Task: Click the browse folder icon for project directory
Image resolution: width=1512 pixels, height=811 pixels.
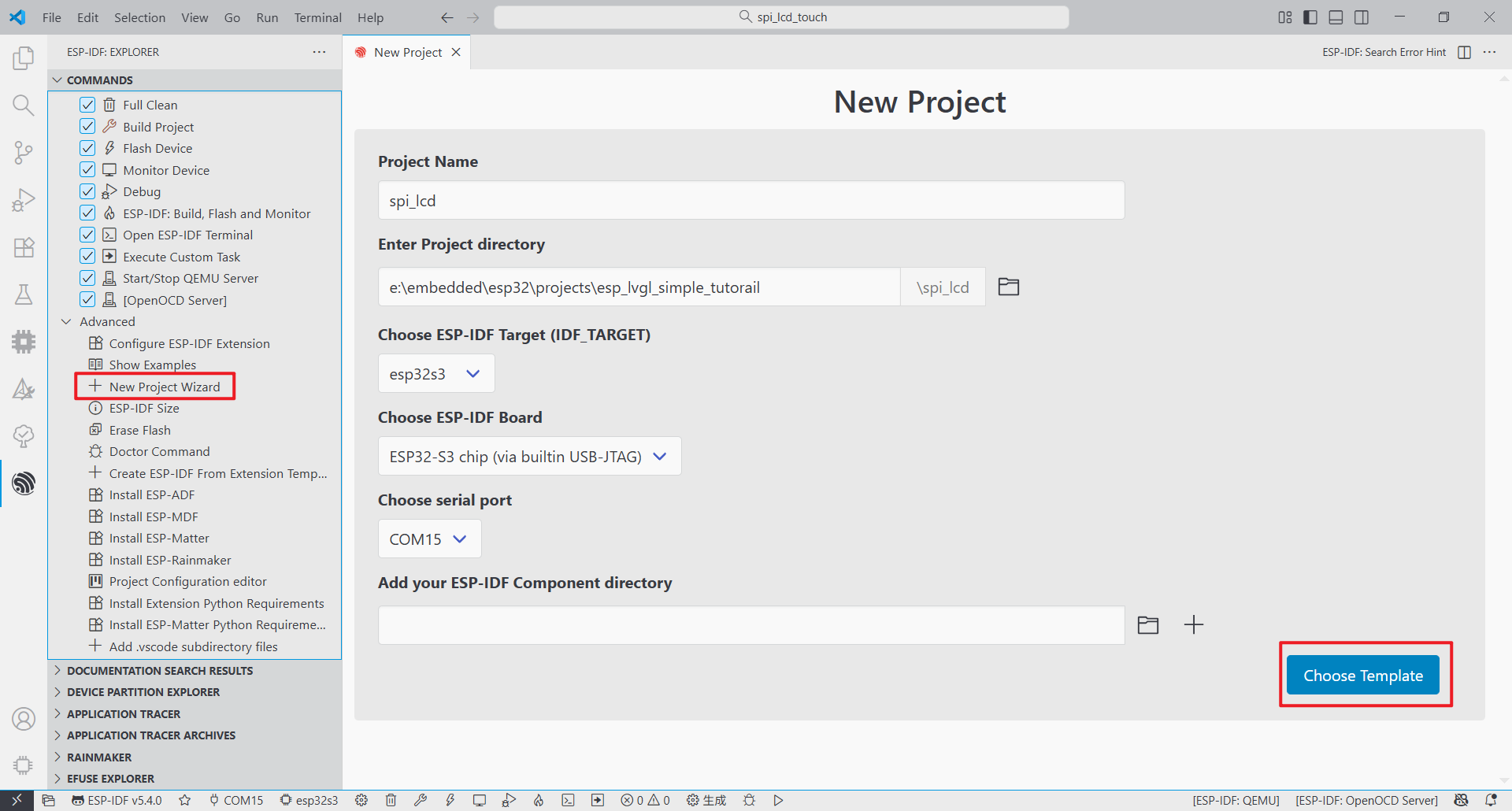Action: (1009, 287)
